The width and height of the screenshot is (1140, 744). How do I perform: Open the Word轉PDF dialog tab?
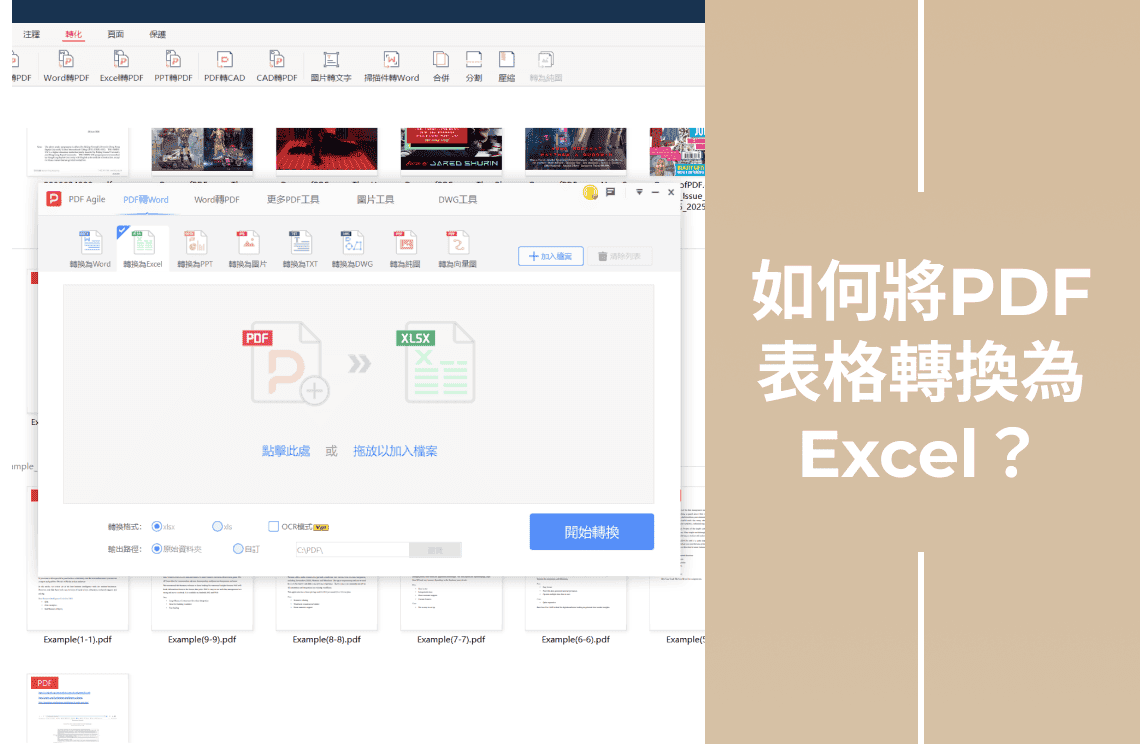click(x=217, y=200)
